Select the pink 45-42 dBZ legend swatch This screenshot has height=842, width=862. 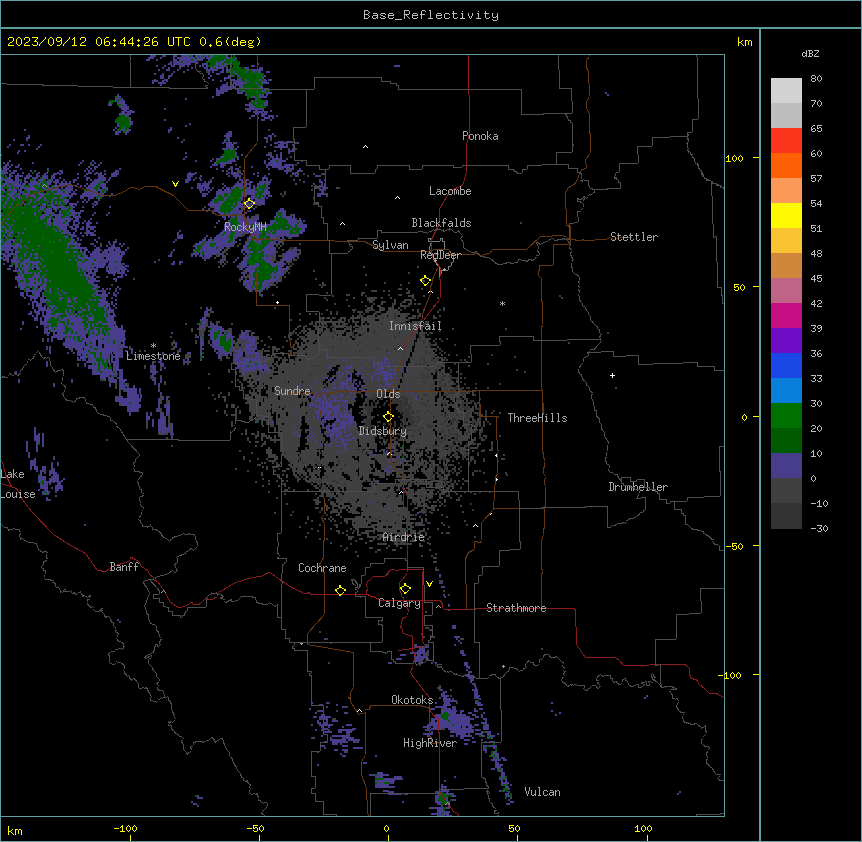click(x=786, y=291)
